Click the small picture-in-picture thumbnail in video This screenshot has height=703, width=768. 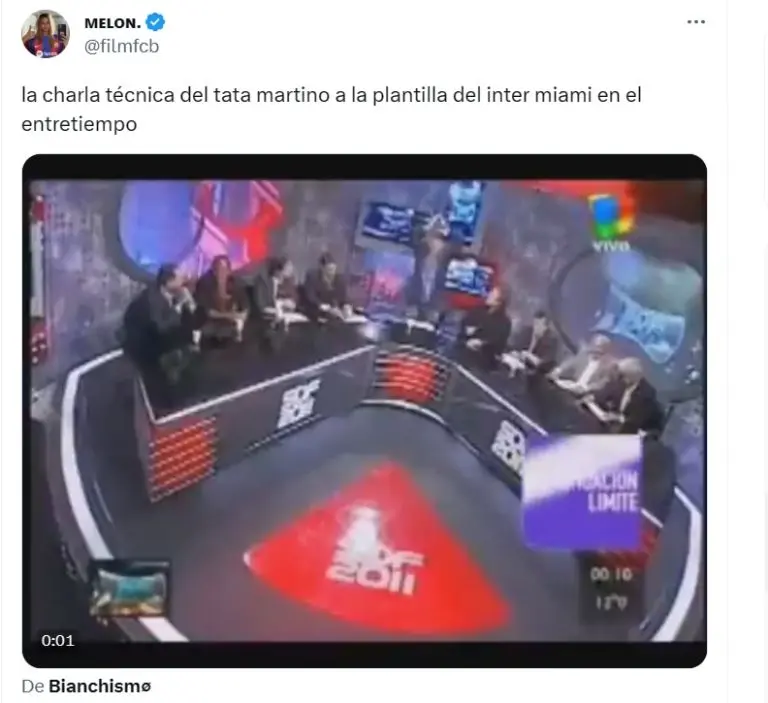129,591
